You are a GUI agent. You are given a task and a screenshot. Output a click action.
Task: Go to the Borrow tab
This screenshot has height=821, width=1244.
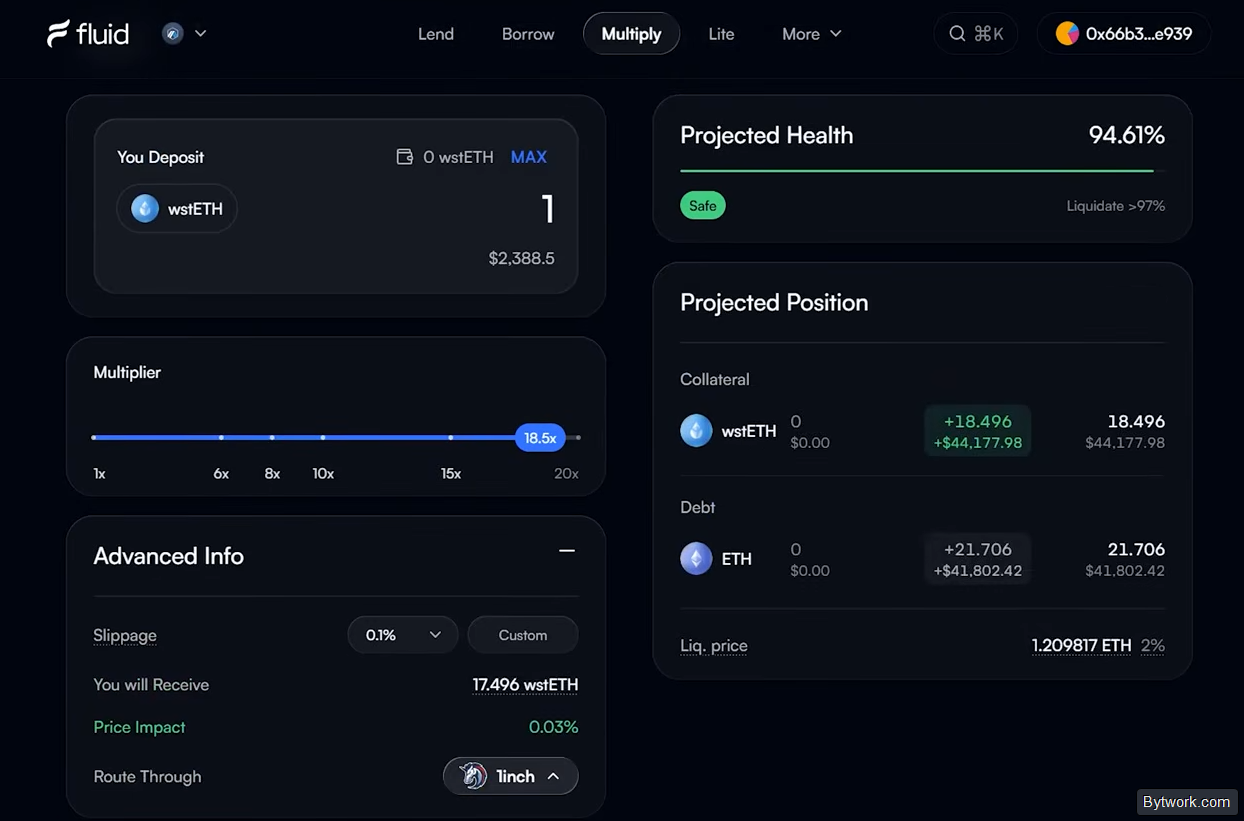click(528, 34)
